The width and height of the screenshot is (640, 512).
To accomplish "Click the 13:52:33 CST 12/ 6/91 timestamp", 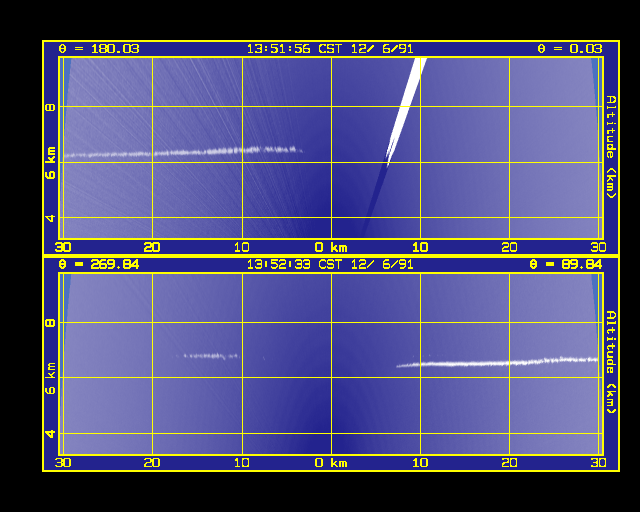I will point(330,265).
